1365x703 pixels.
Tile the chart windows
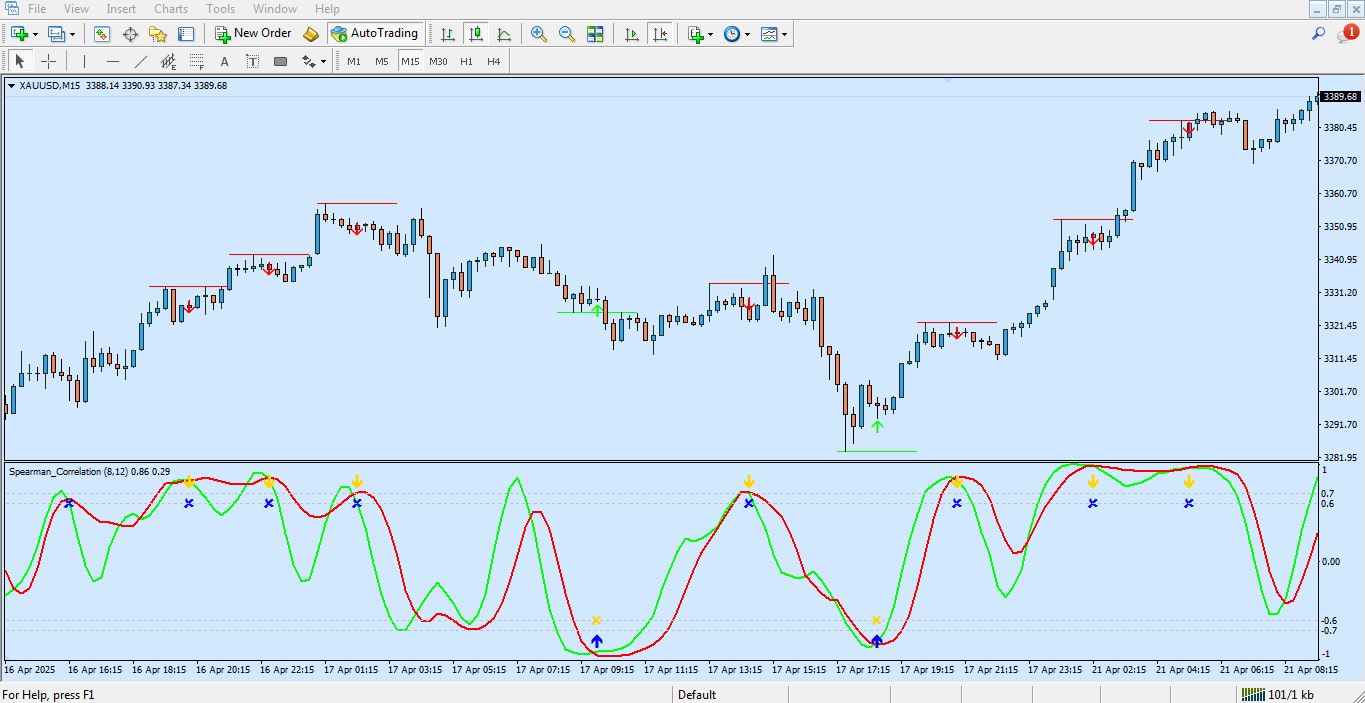(x=596, y=33)
